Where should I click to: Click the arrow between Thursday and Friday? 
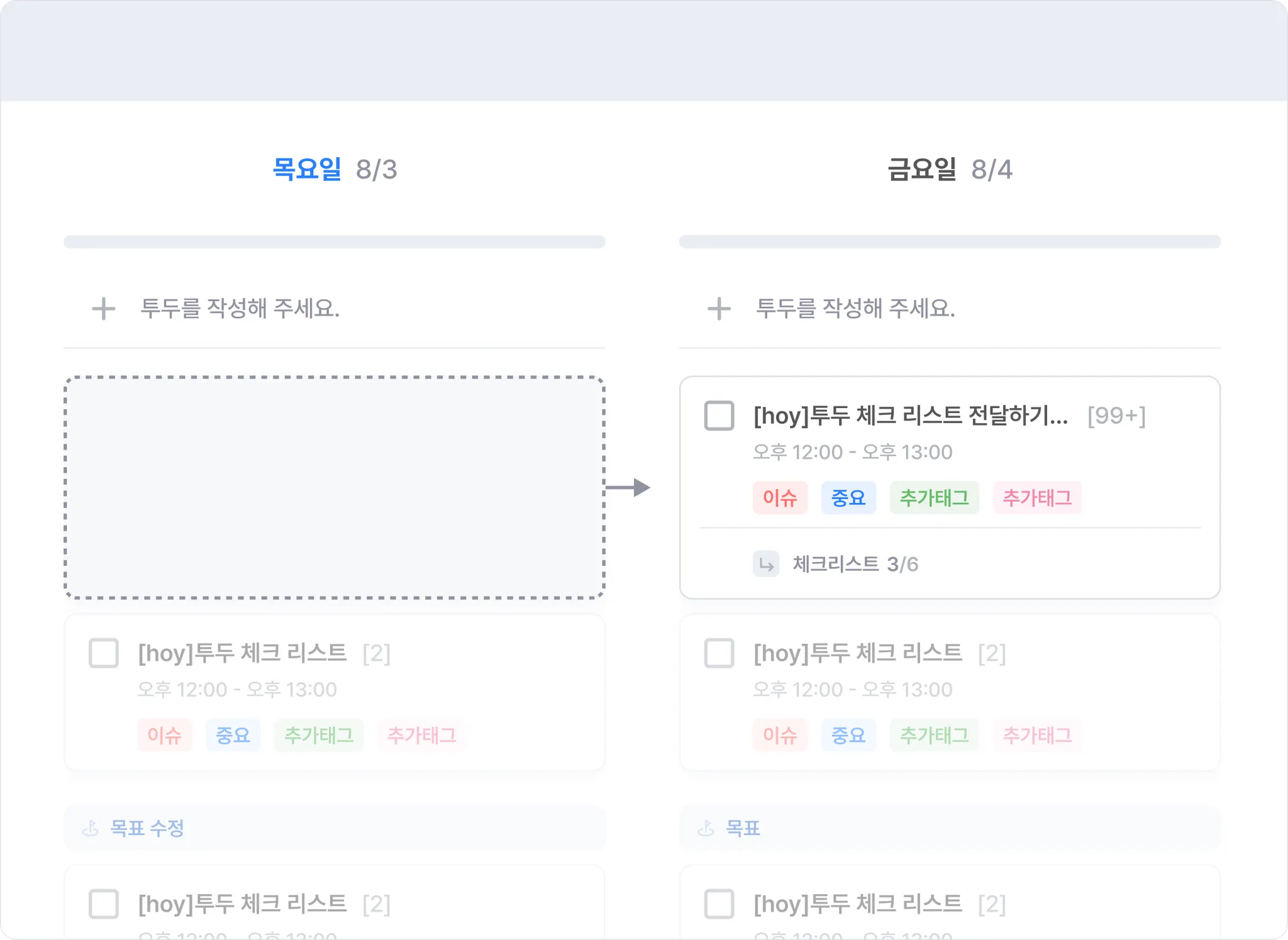628,487
